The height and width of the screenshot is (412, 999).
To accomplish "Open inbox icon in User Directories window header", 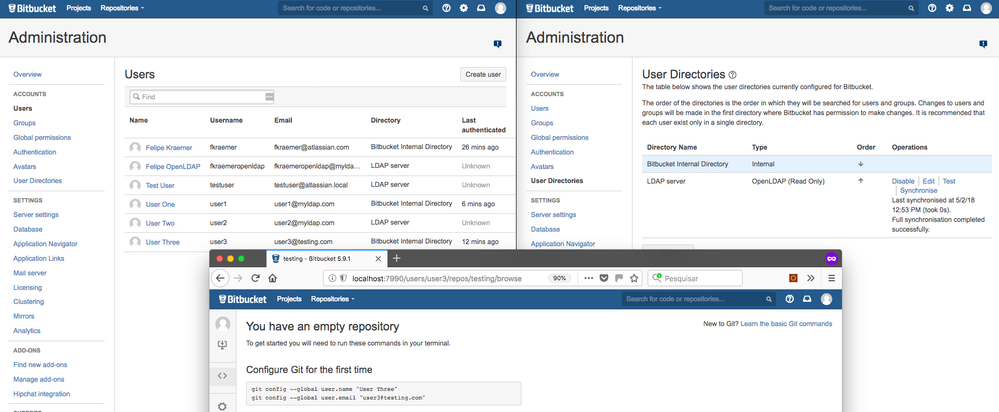I will (x=967, y=8).
